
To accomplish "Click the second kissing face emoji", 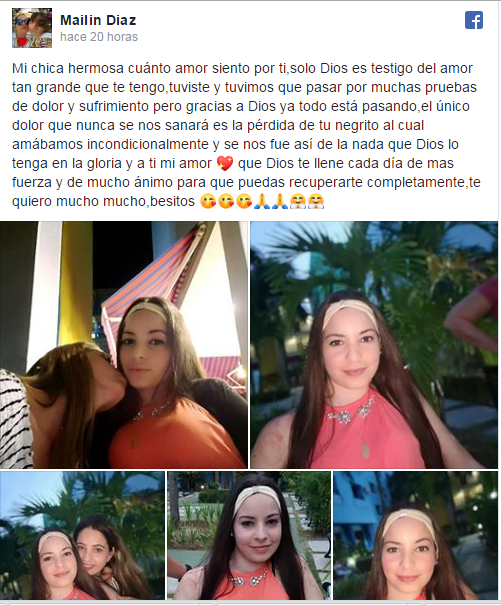I will [226, 201].
